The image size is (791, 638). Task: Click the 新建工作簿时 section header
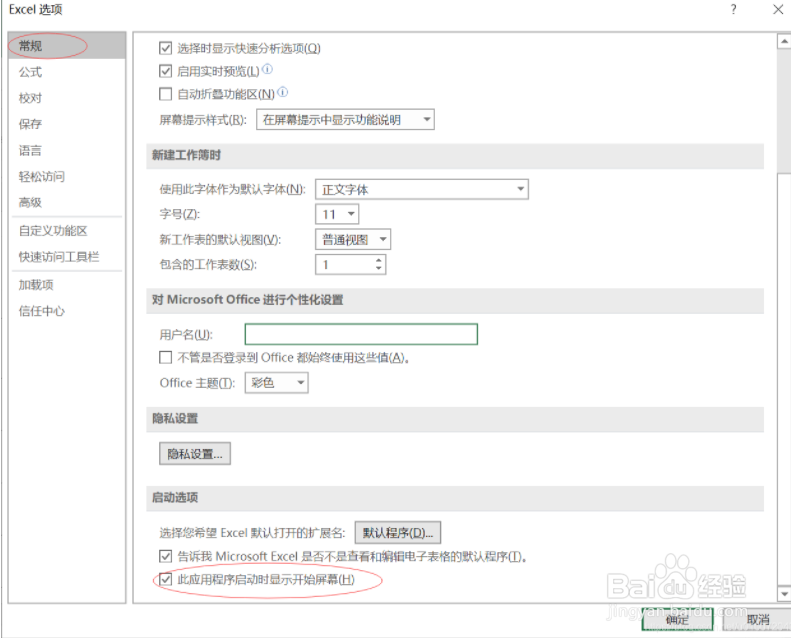pos(455,155)
